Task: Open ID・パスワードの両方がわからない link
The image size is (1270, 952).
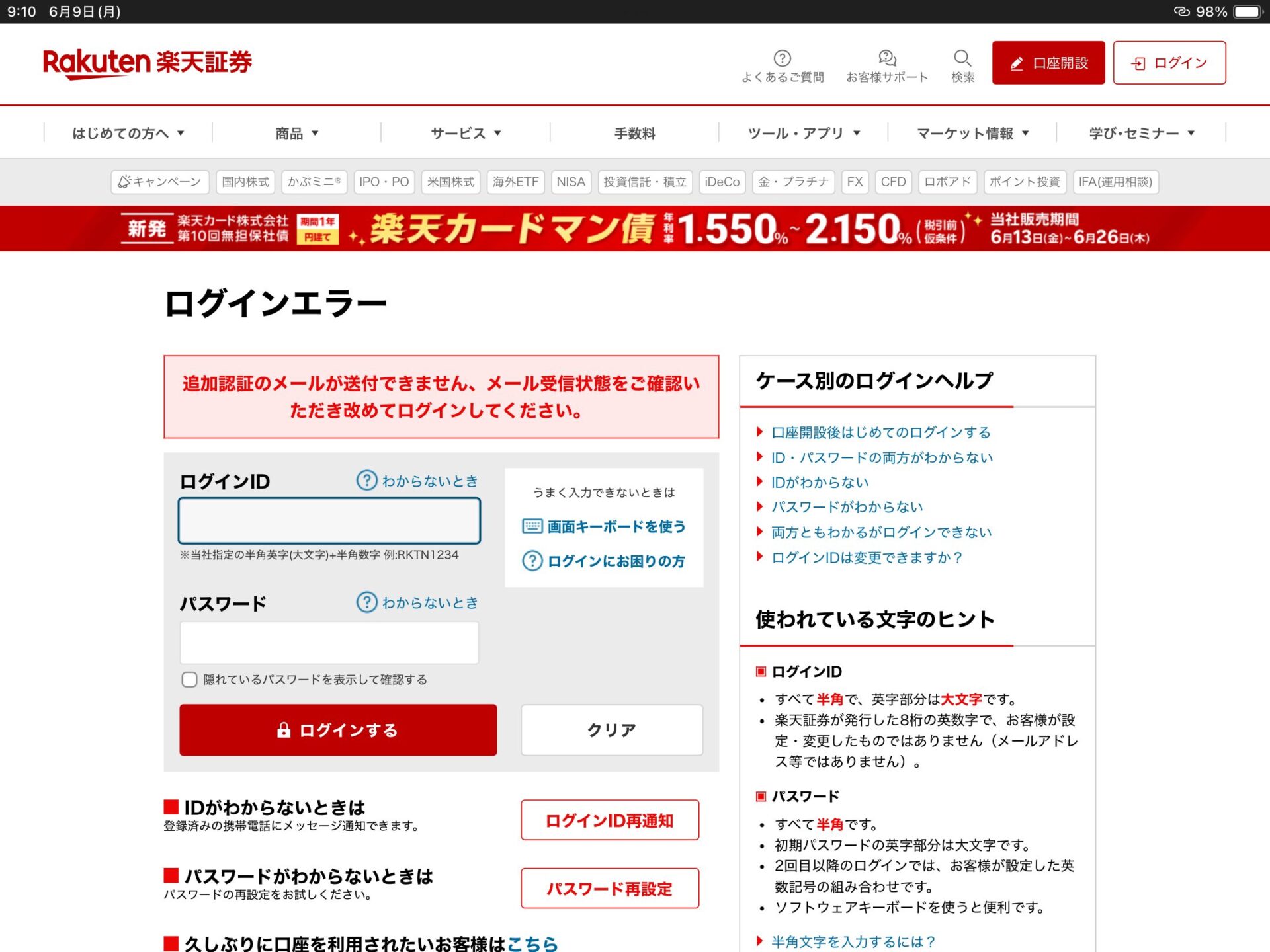Action: tap(882, 457)
